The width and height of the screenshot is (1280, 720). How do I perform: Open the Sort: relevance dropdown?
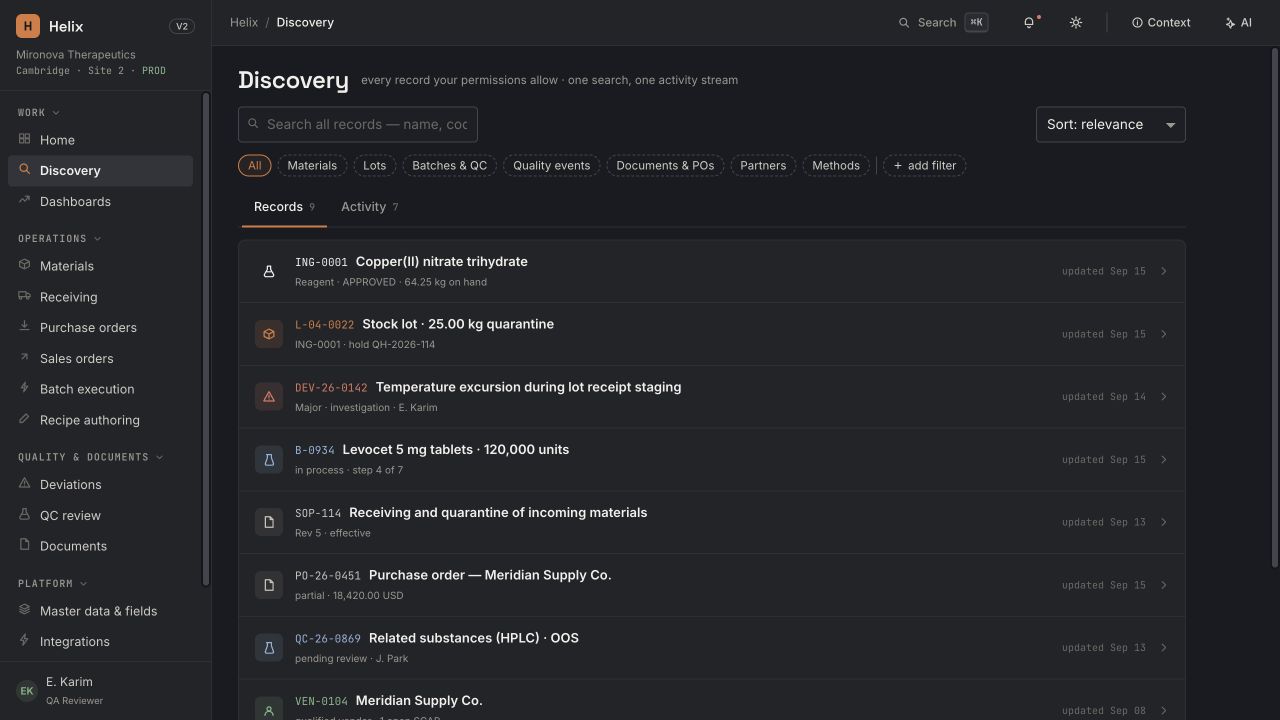click(x=1111, y=125)
